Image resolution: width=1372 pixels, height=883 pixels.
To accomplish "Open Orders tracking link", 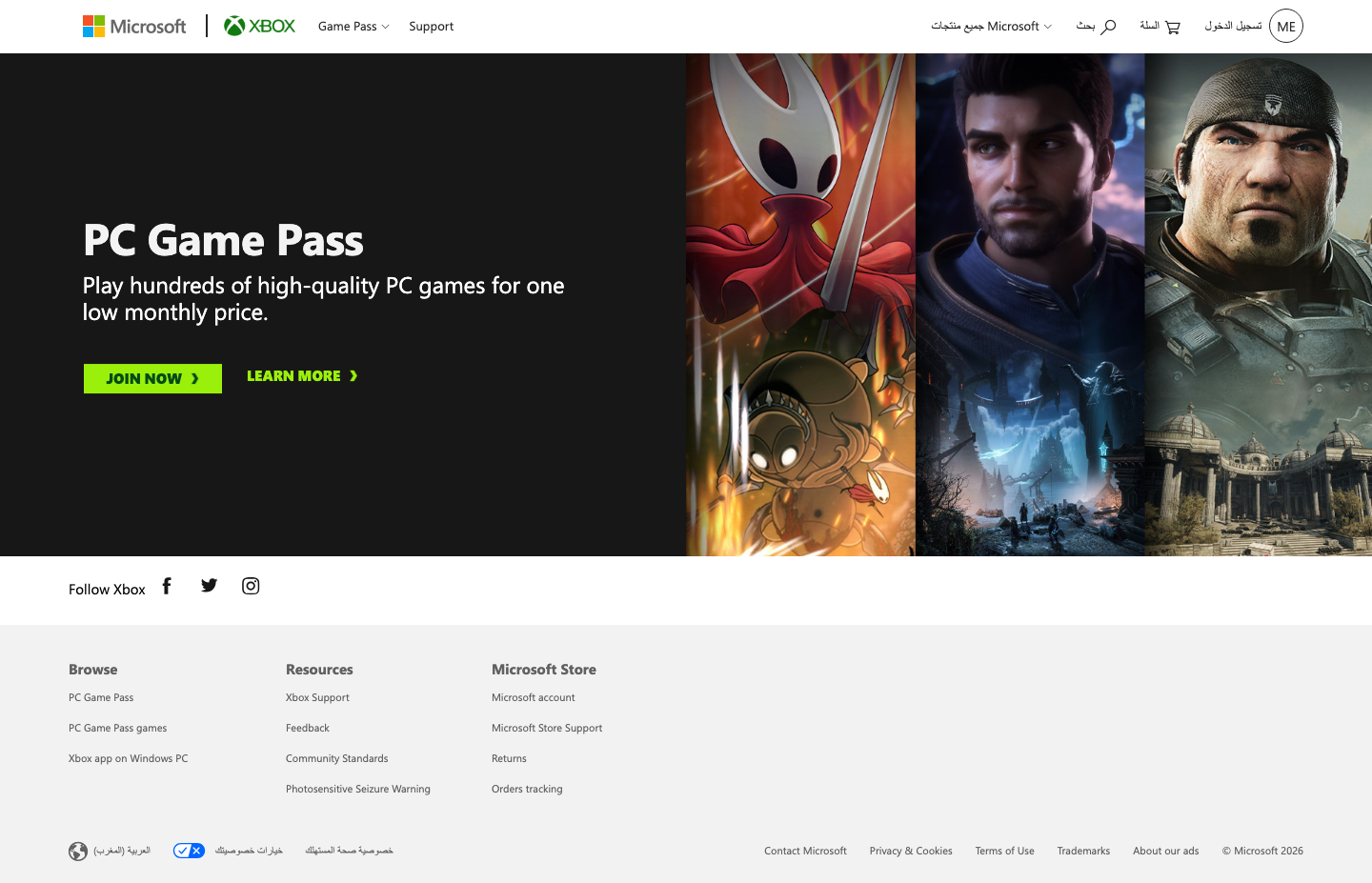I will (x=527, y=789).
